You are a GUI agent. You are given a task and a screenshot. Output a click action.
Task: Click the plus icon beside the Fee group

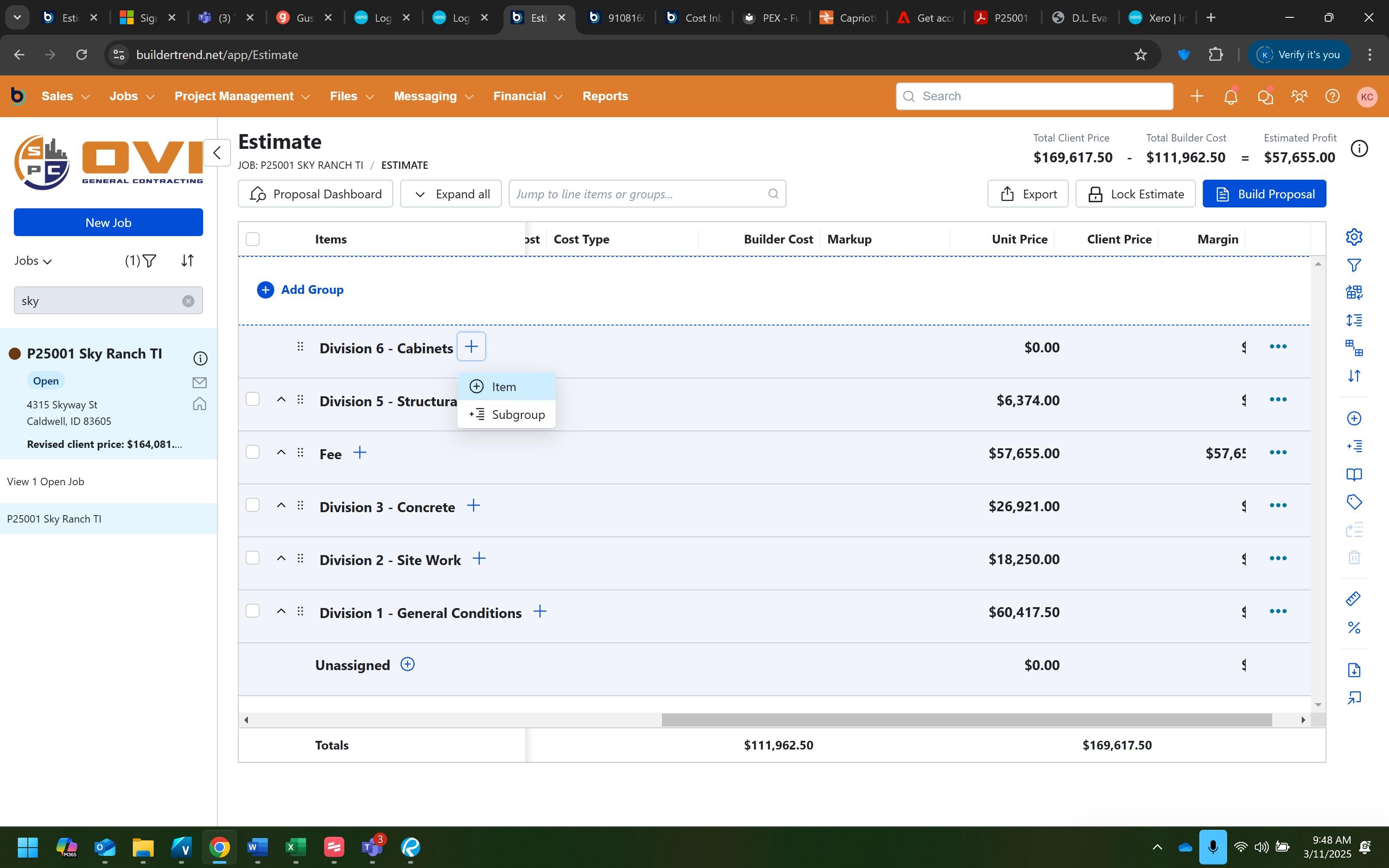coord(359,453)
